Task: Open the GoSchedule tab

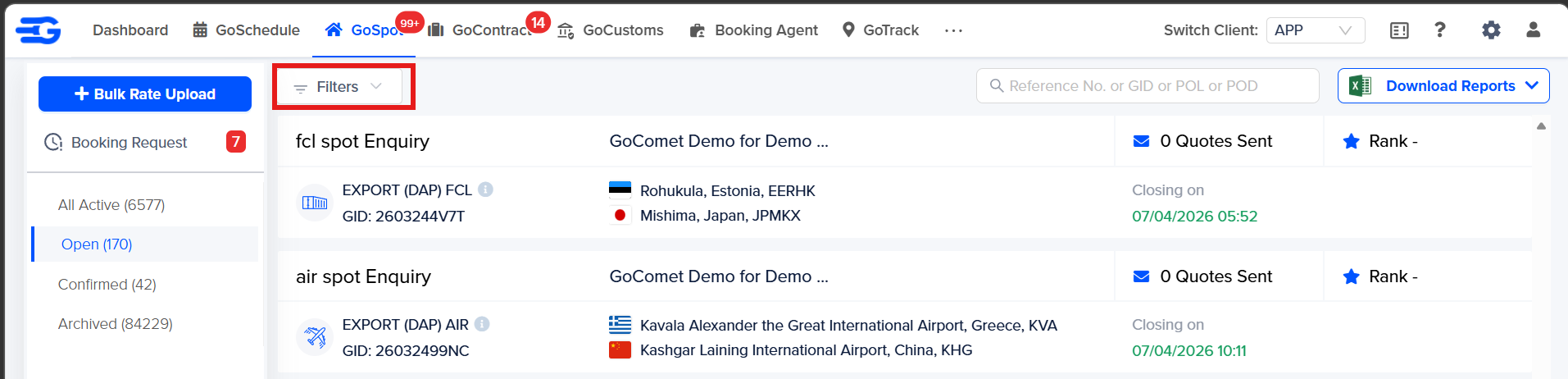Action: tap(246, 30)
